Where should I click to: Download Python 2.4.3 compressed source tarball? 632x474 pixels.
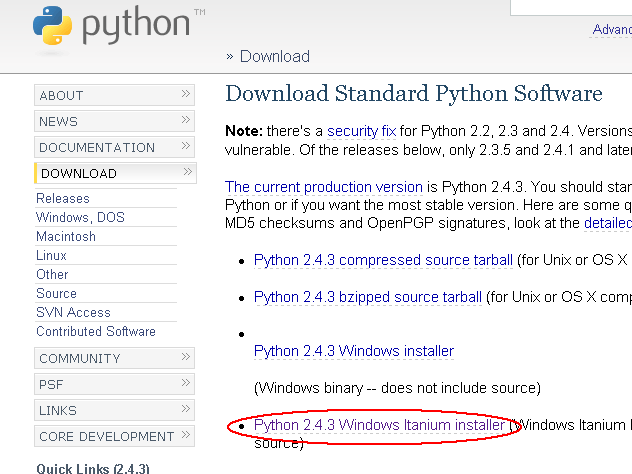click(x=383, y=260)
